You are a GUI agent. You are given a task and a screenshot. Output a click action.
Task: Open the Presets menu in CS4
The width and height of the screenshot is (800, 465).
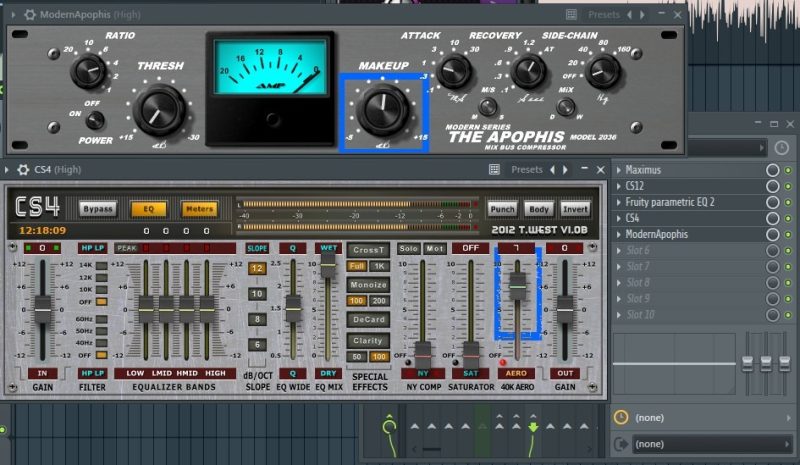(x=527, y=169)
